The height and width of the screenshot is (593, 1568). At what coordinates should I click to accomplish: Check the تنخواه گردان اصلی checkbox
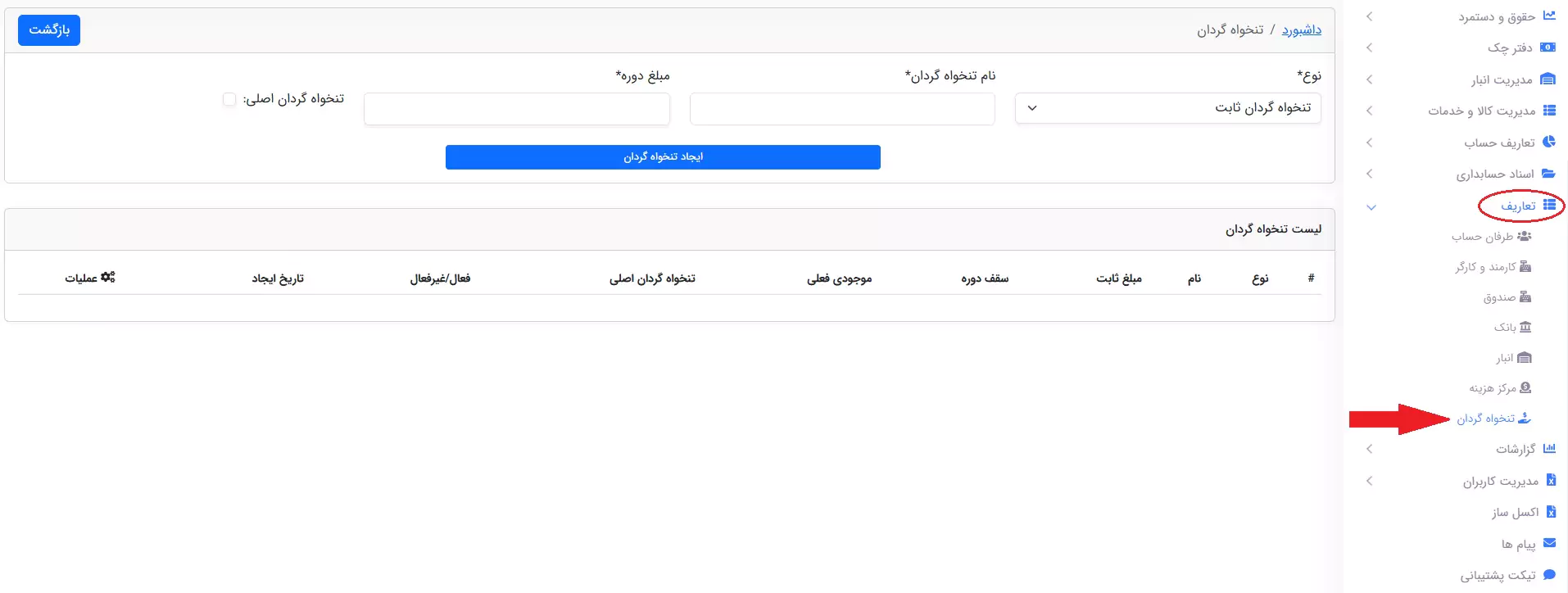[229, 99]
